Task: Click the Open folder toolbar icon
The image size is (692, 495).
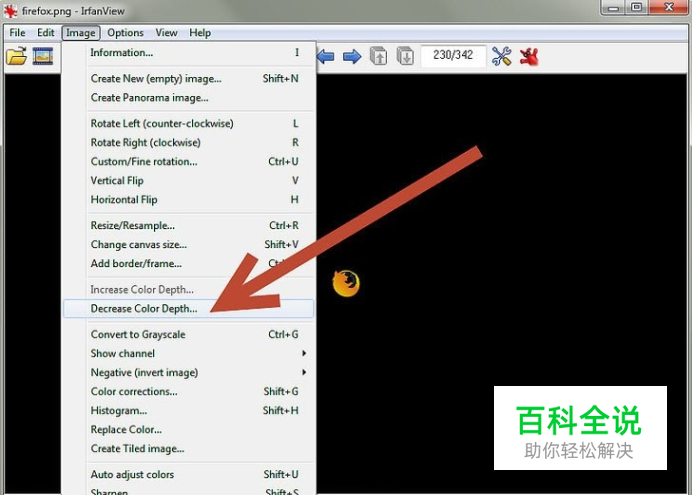Action: (x=16, y=56)
